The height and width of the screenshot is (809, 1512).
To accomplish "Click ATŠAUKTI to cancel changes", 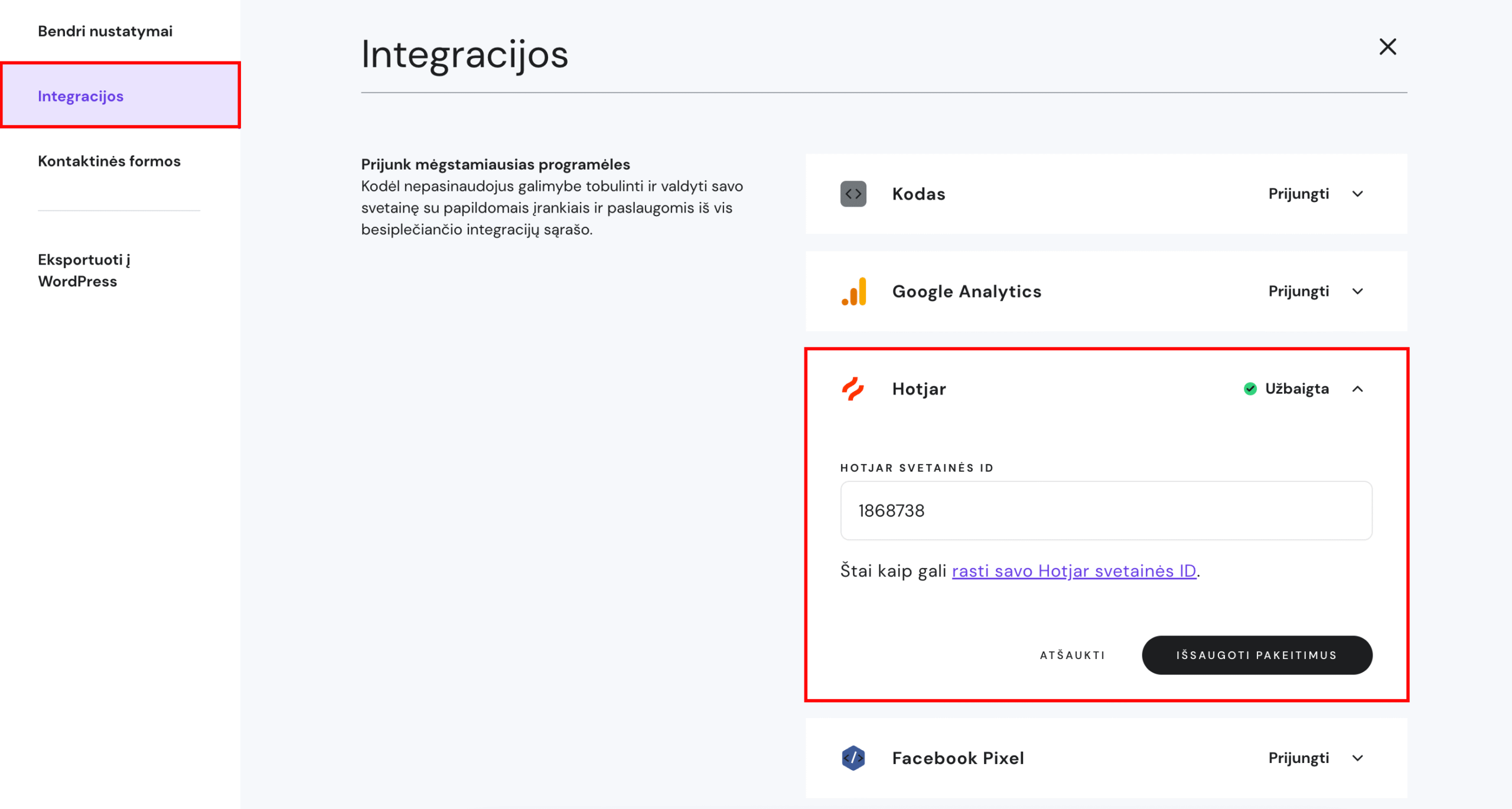I will coord(1073,655).
